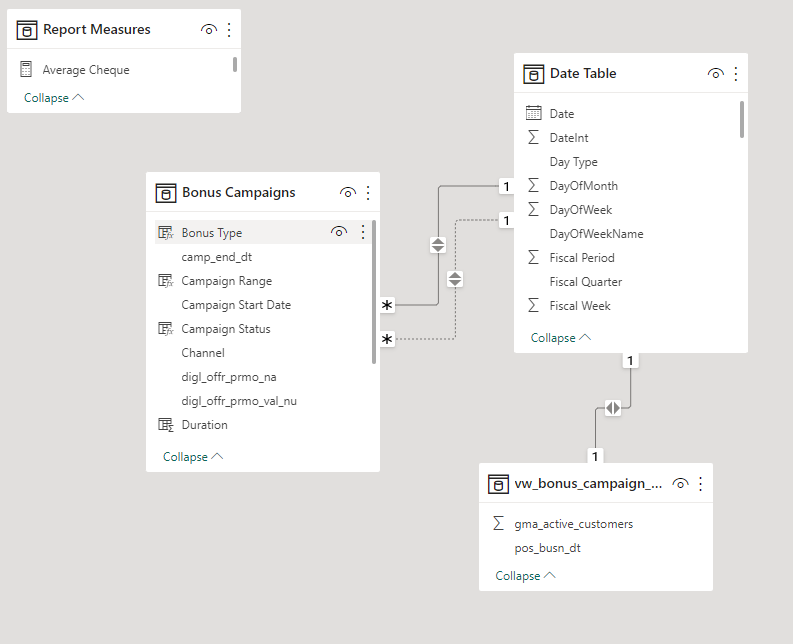Image resolution: width=793 pixels, height=644 pixels.
Task: Select the inactive dotted relationship direction icon
Action: (455, 279)
